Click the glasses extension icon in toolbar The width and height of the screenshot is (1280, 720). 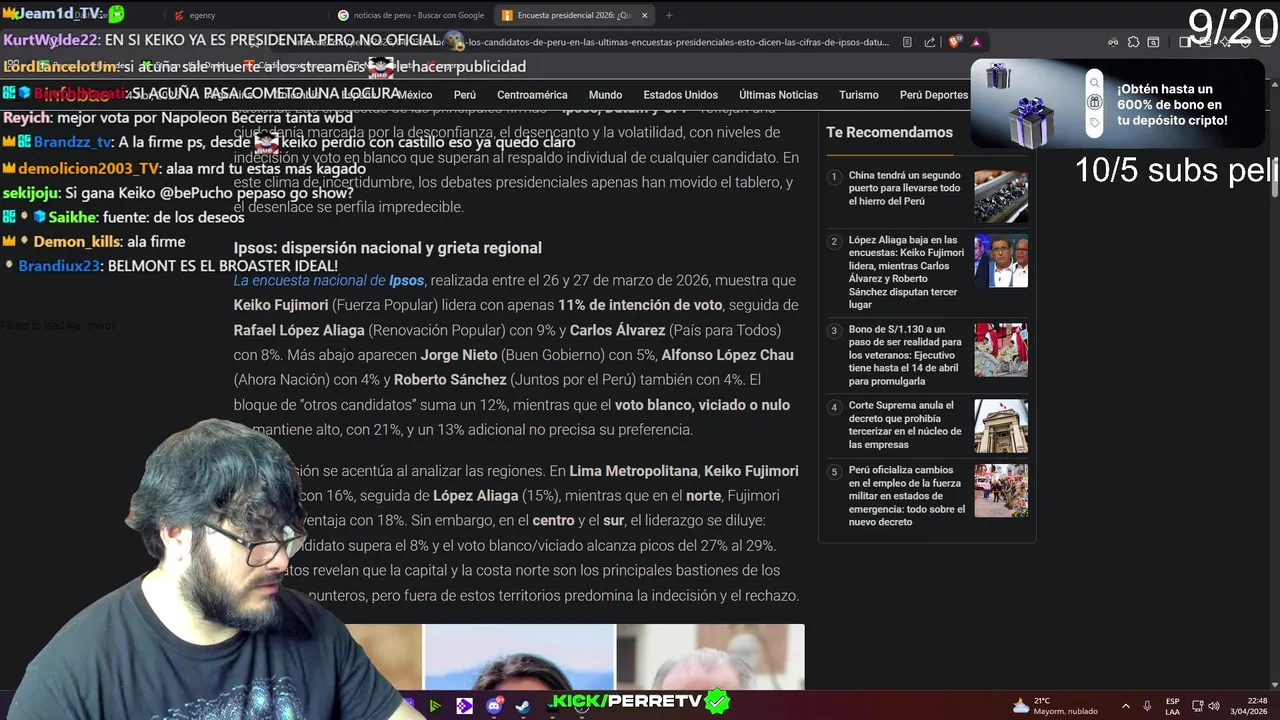1113,42
